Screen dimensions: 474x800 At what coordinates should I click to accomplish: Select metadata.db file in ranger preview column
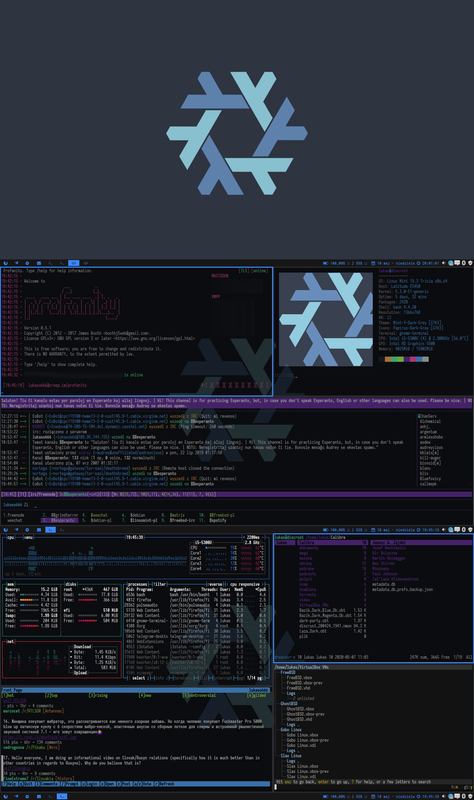click(x=383, y=584)
